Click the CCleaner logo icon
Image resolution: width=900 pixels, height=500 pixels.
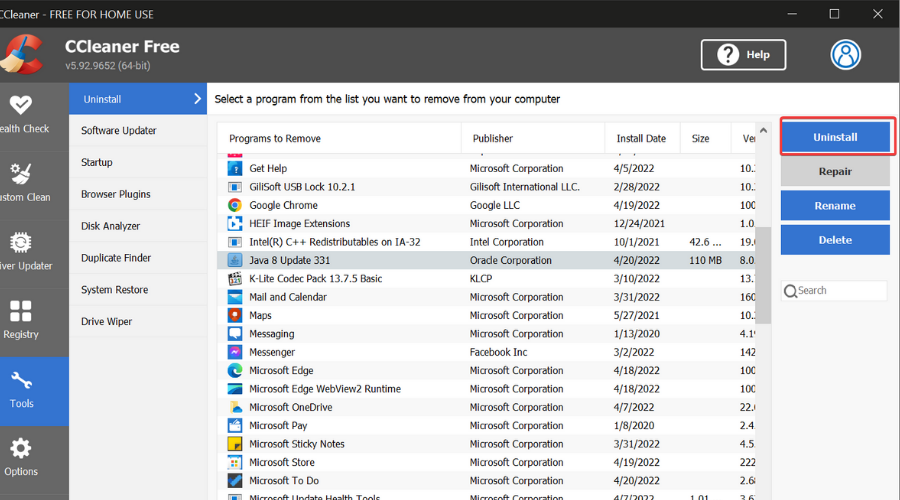pos(22,55)
